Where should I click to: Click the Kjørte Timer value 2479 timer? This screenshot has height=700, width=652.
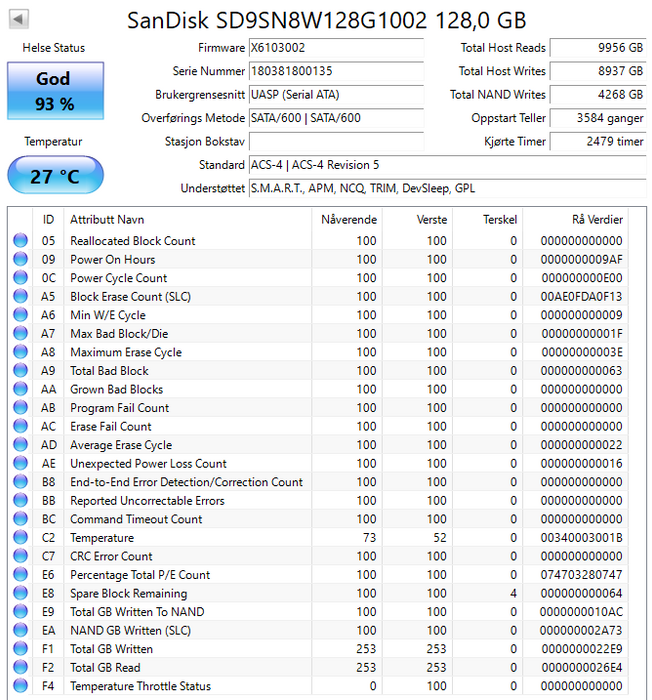pos(598,142)
